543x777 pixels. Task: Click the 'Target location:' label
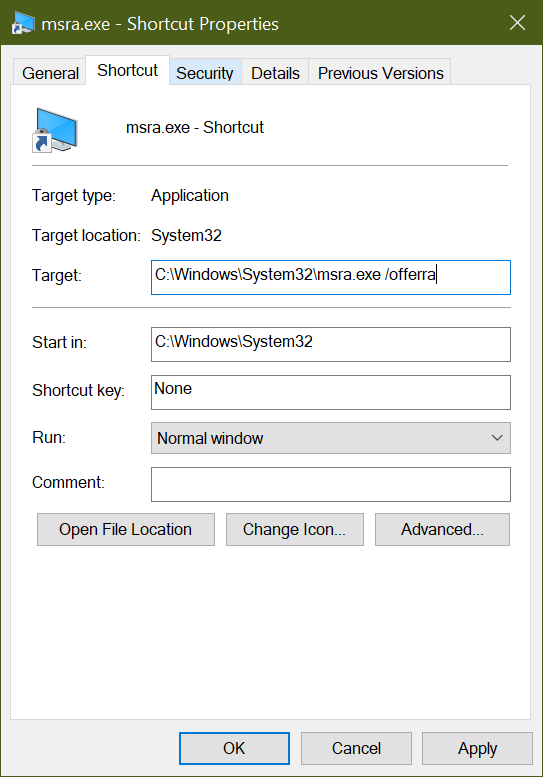tap(86, 235)
